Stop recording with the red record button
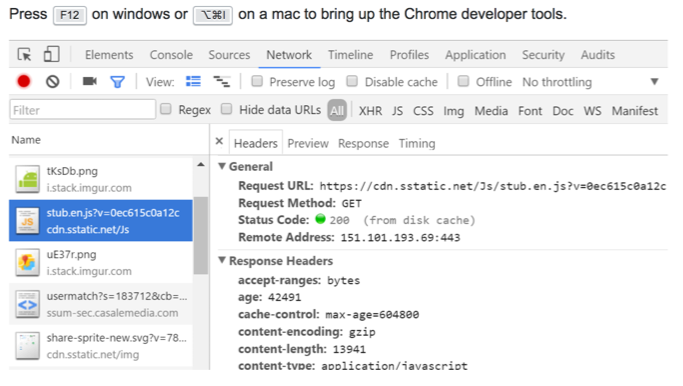 pos(24,81)
